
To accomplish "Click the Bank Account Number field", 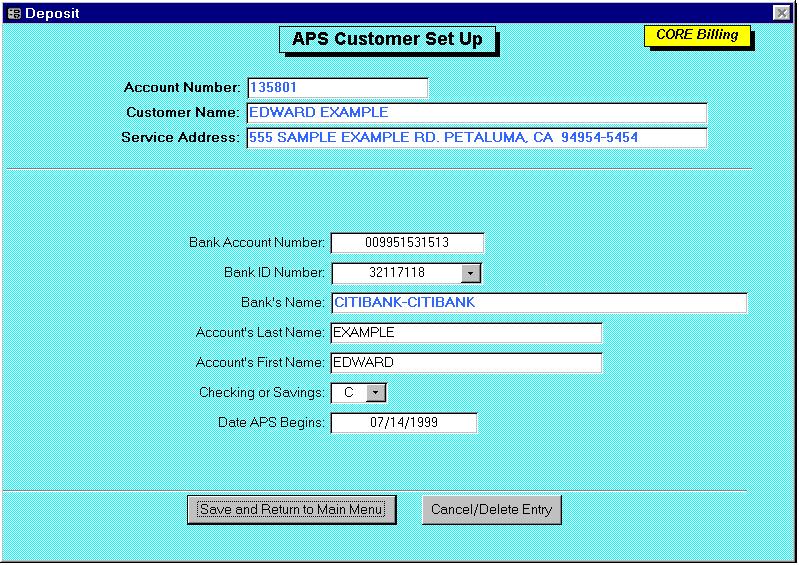I will coord(407,243).
